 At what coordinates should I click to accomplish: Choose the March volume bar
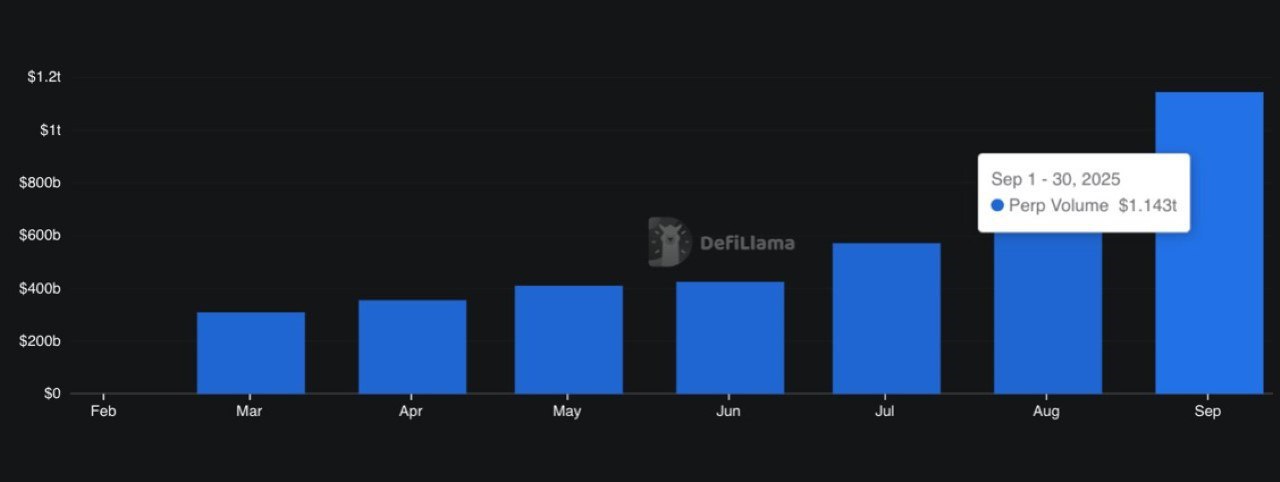tap(250, 352)
